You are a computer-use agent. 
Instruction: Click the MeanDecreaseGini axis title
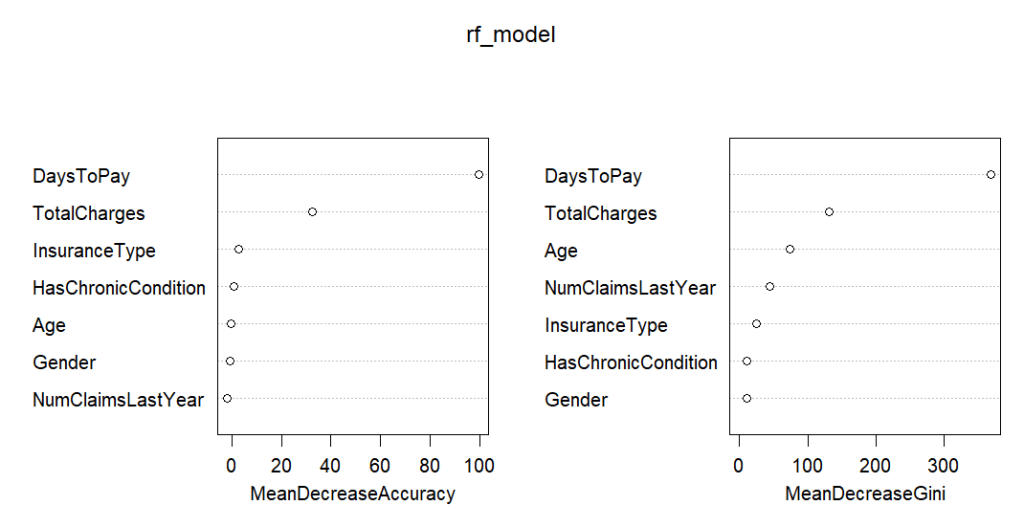click(864, 494)
